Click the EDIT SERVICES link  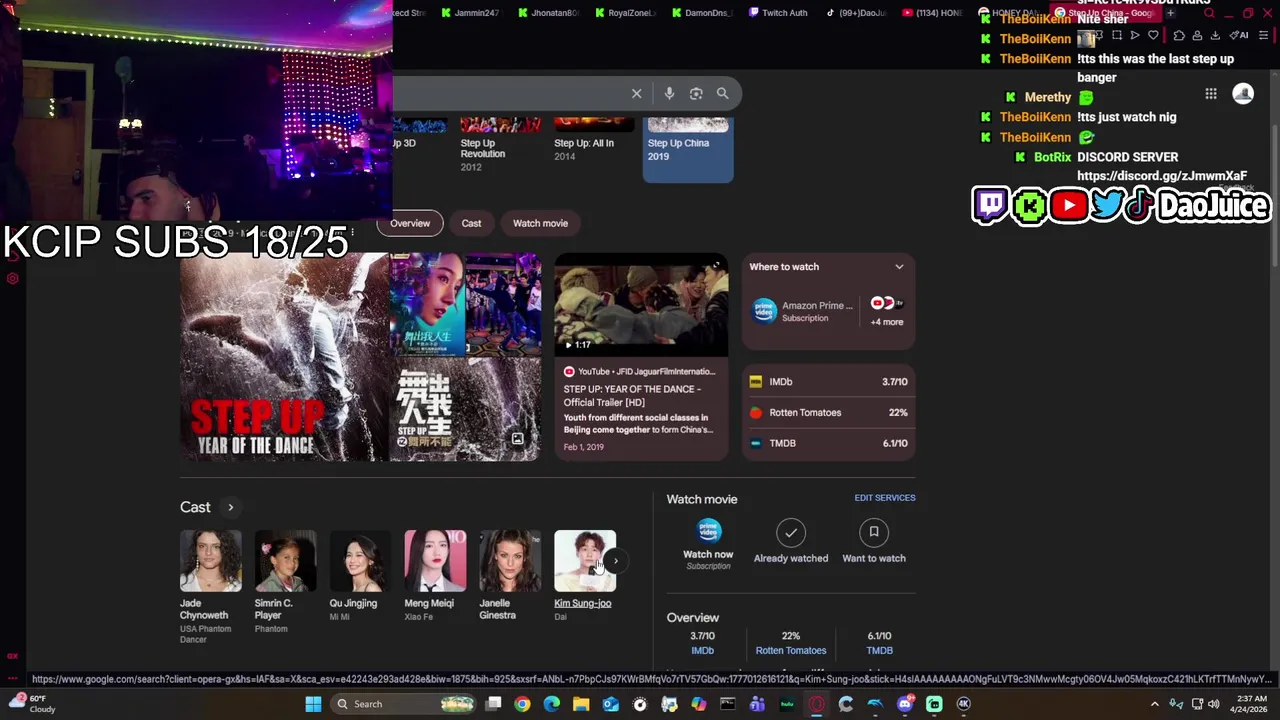885,498
